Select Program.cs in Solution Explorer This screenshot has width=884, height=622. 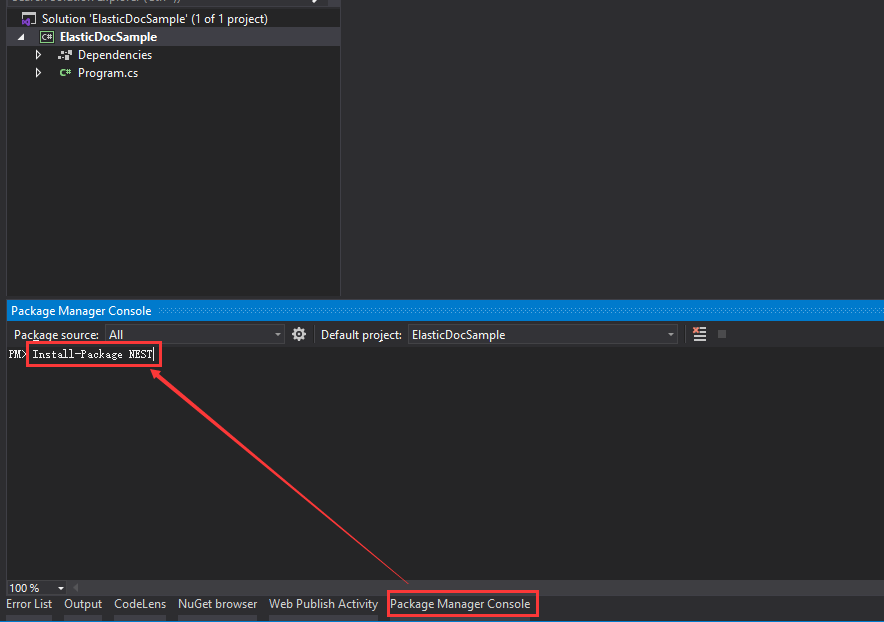click(108, 73)
